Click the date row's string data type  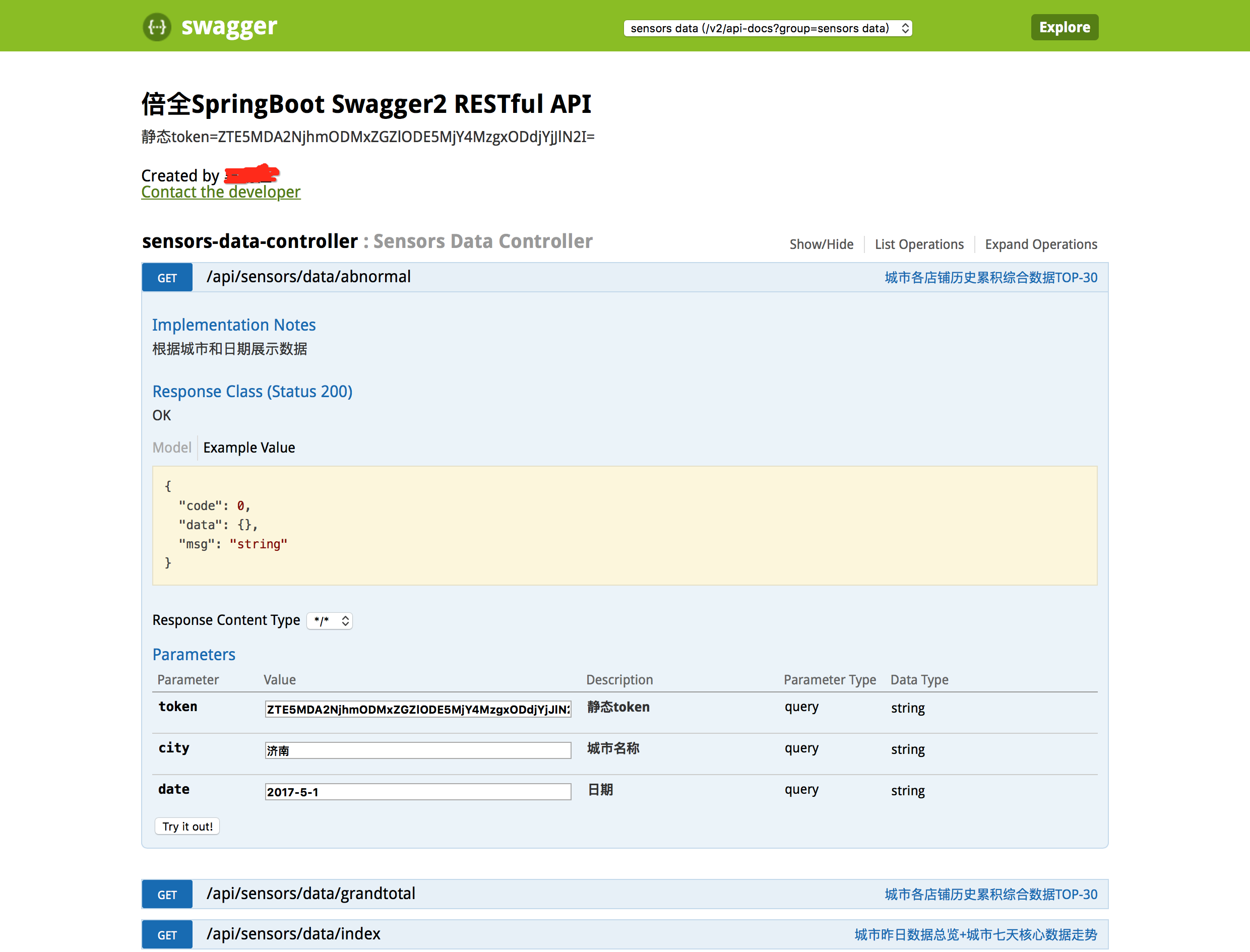[908, 791]
